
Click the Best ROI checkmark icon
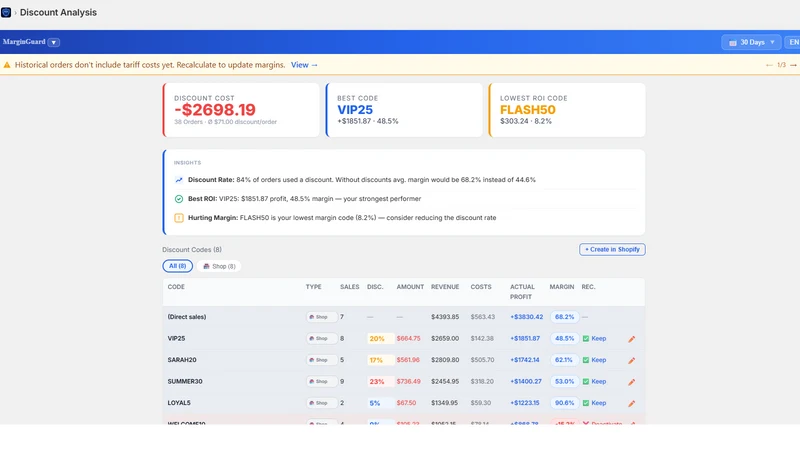(179, 199)
